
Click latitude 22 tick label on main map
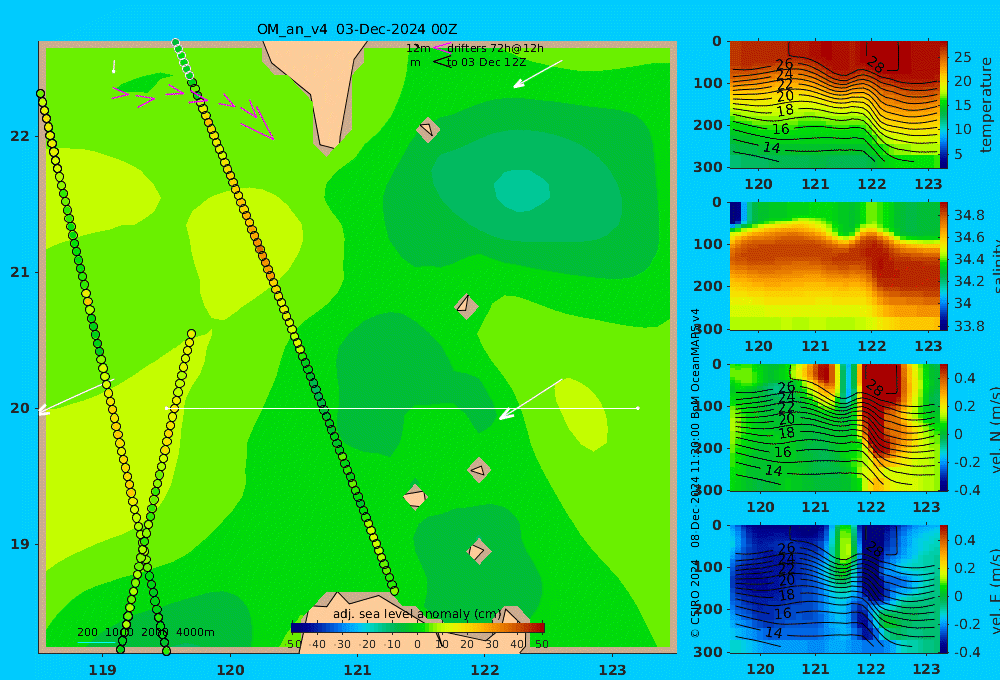pyautogui.click(x=20, y=136)
